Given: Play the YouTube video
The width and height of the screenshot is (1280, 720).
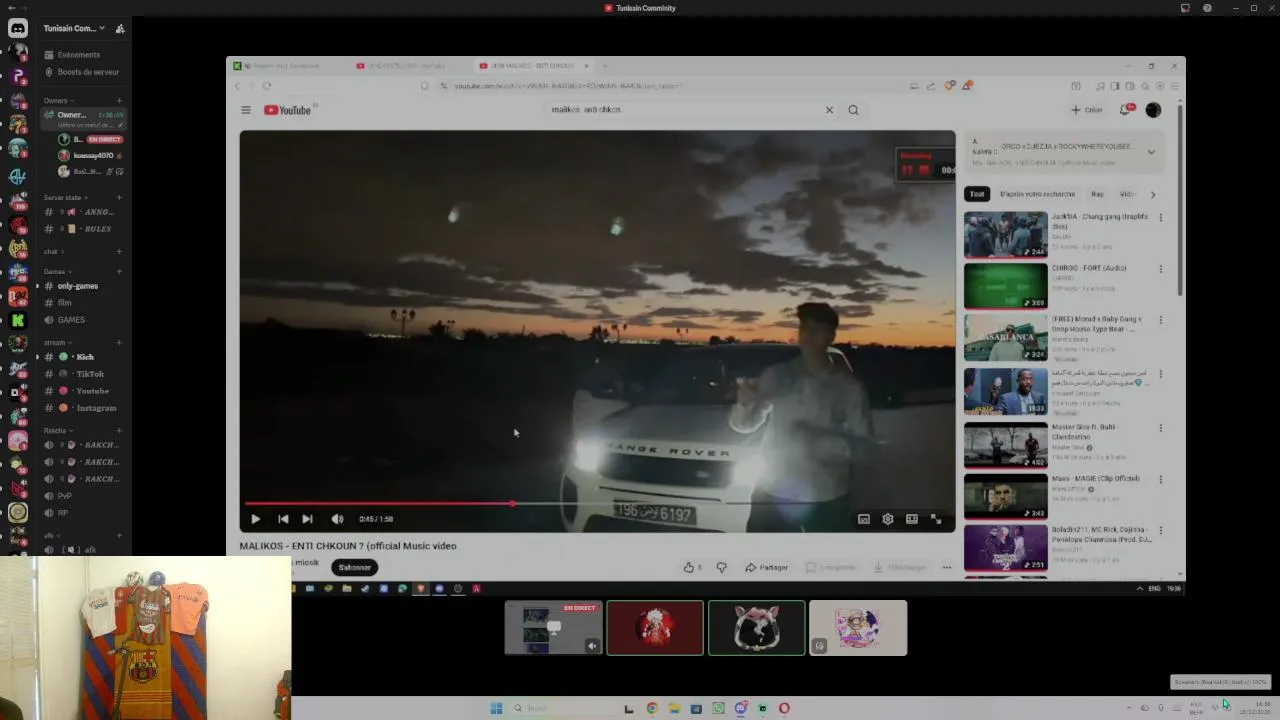Looking at the screenshot, I should click(255, 519).
